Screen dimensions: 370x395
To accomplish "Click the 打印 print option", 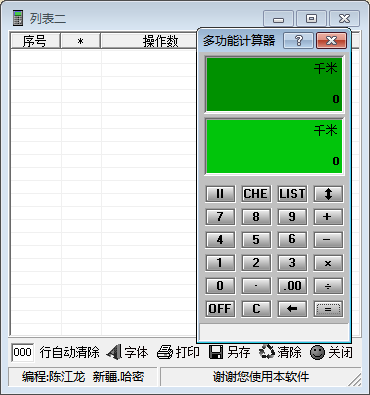I will point(178,352).
